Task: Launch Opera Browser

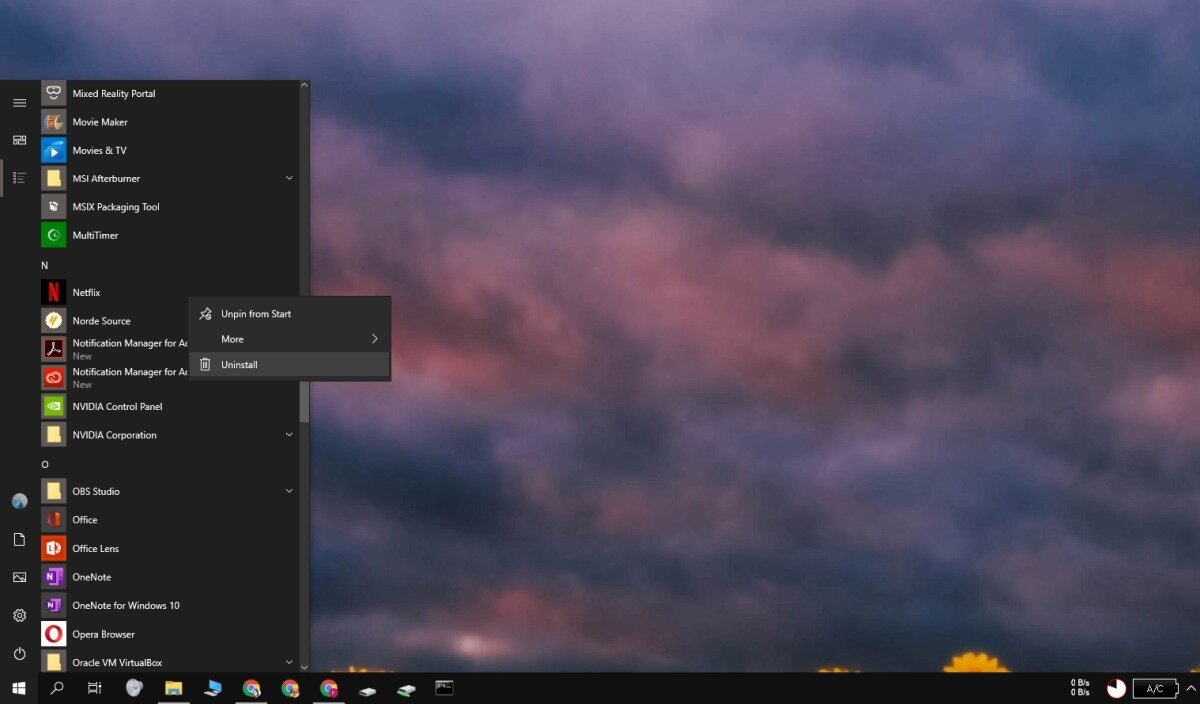Action: tap(103, 634)
